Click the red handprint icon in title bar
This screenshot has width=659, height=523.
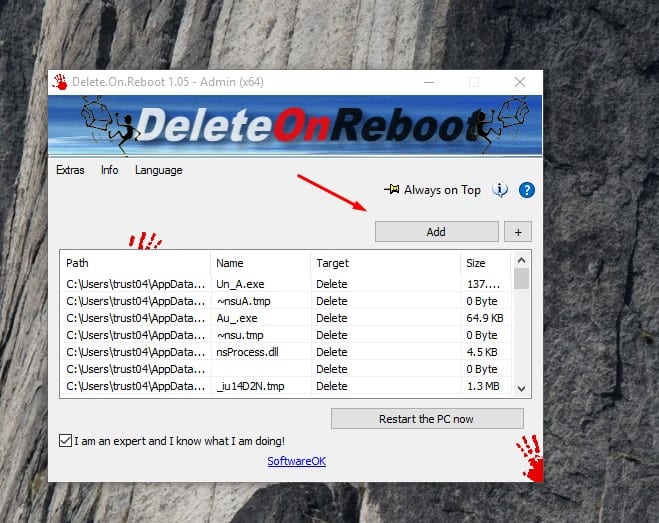[59, 82]
